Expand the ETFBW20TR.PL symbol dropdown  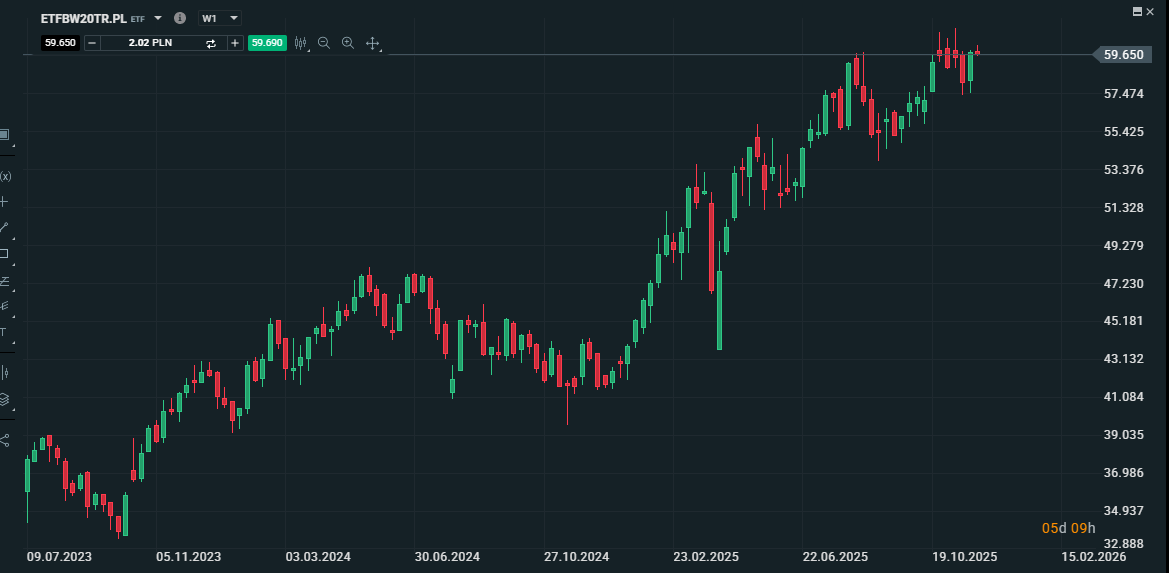point(158,18)
